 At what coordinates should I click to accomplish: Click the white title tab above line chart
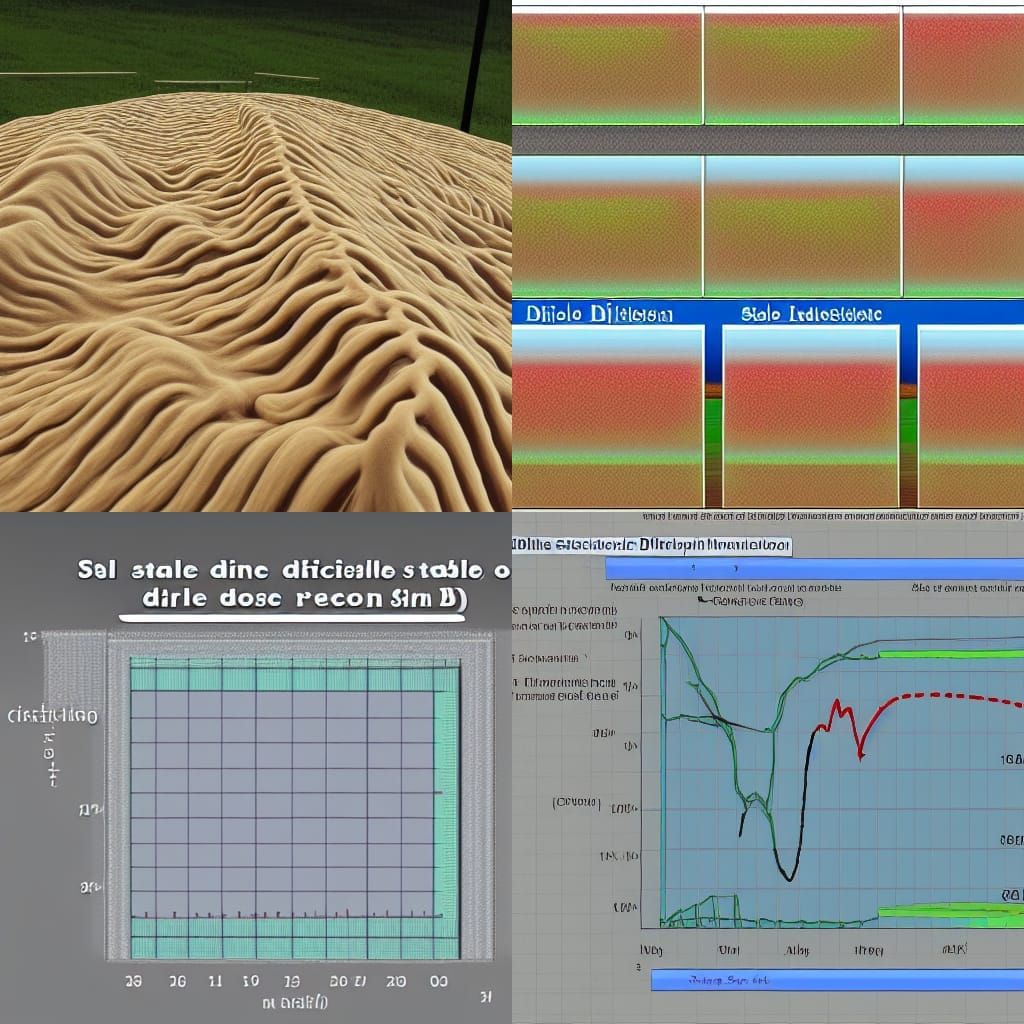652,546
